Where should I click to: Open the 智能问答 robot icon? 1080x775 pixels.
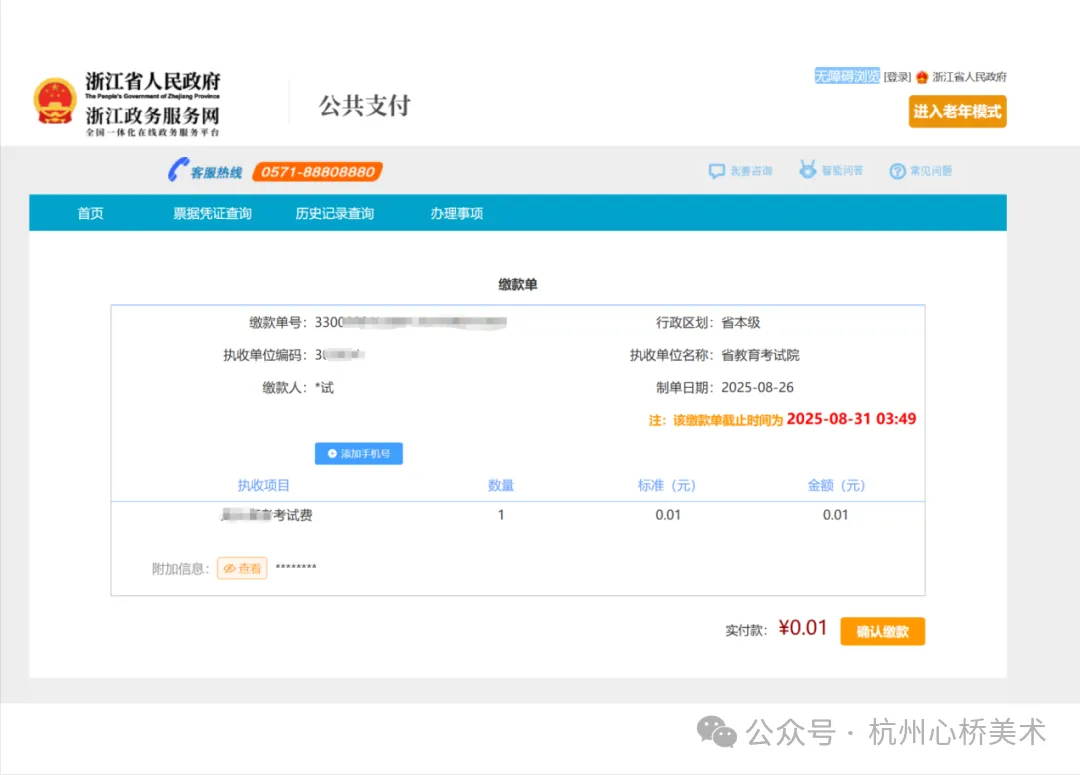tap(807, 169)
